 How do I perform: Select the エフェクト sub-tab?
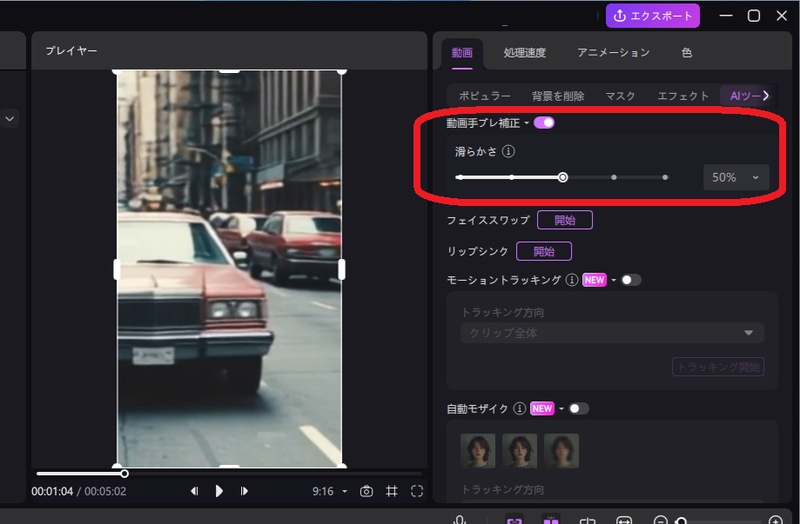[683, 96]
